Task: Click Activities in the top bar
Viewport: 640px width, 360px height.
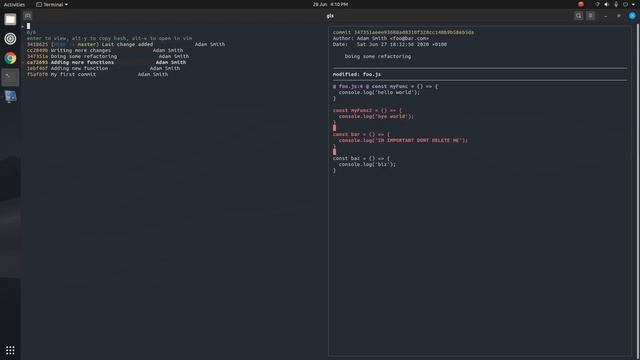Action: pos(14,4)
